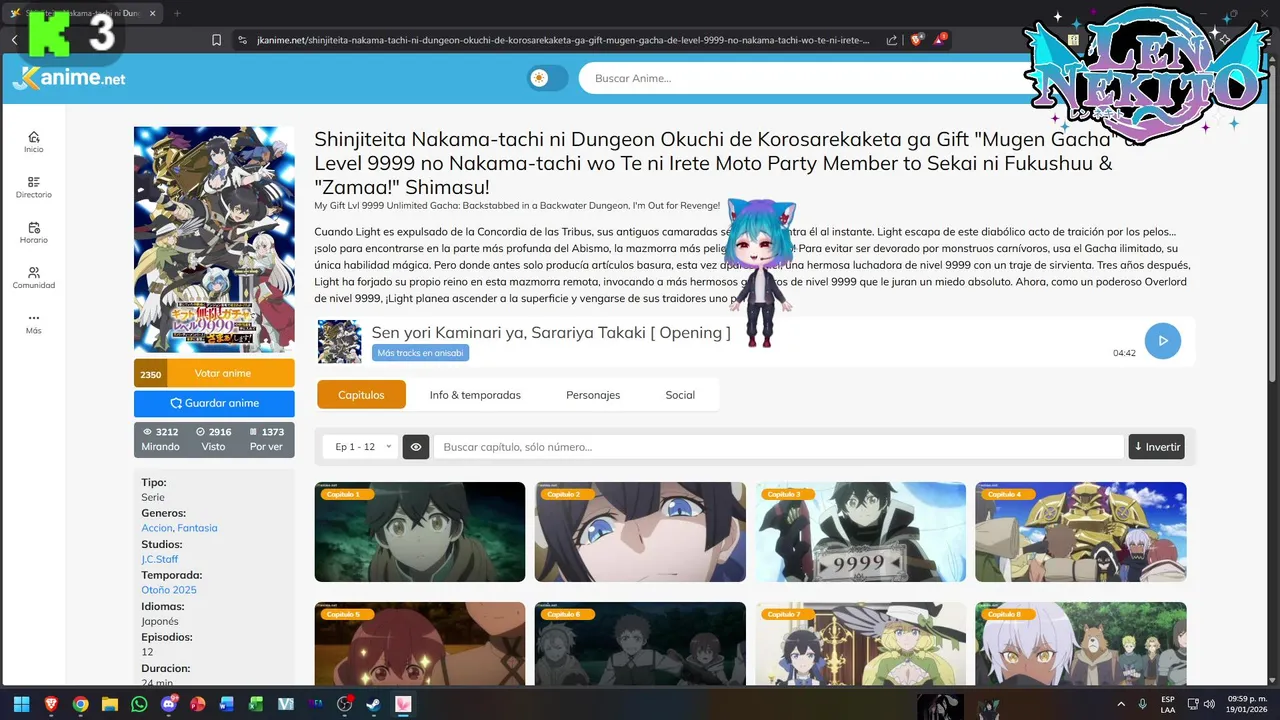Open a new browser tab with plus

[177, 13]
